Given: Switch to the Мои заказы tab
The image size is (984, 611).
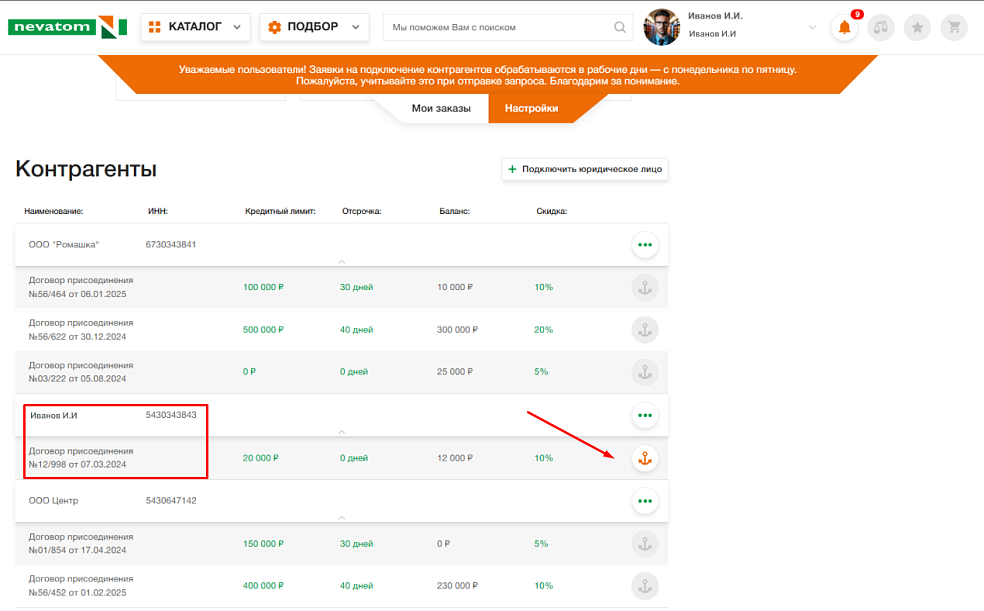Looking at the screenshot, I should coord(441,109).
